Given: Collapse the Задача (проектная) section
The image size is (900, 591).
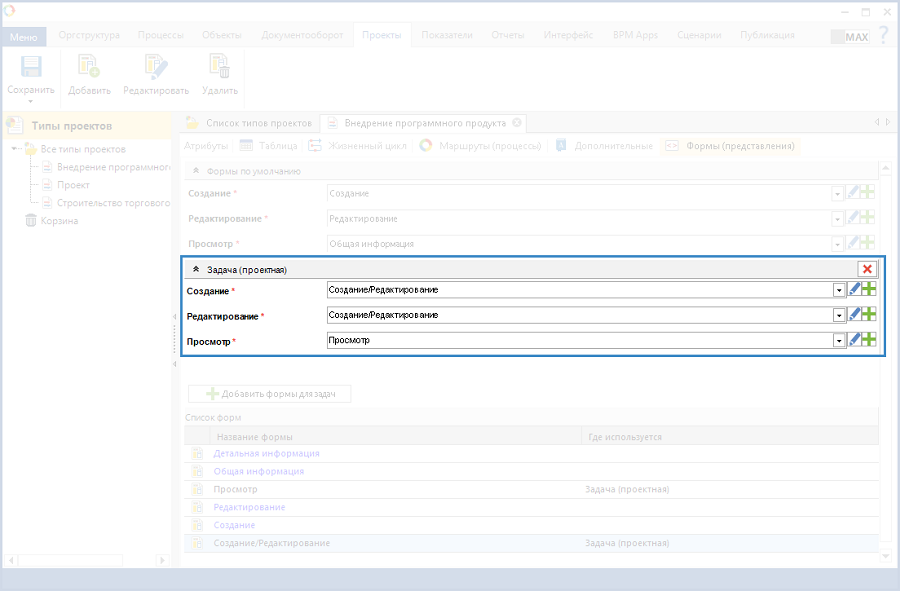Looking at the screenshot, I should click(x=196, y=270).
